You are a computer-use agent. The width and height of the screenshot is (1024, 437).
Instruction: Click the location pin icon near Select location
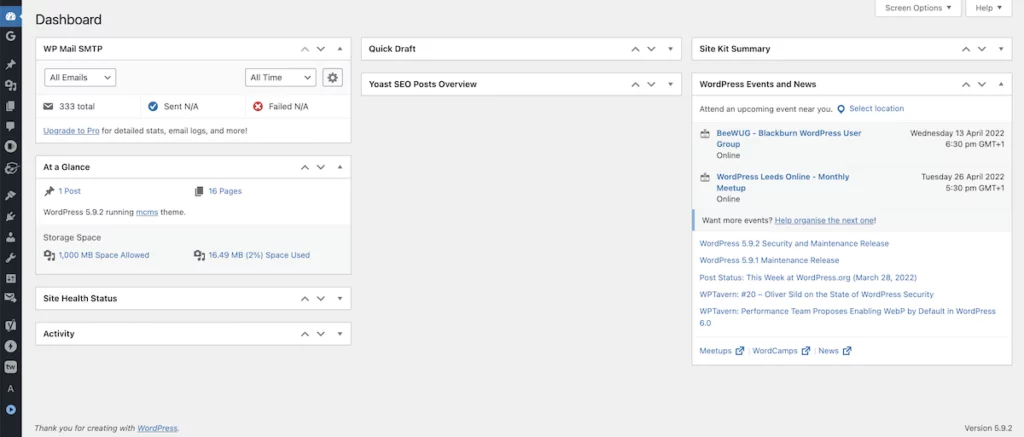841,109
